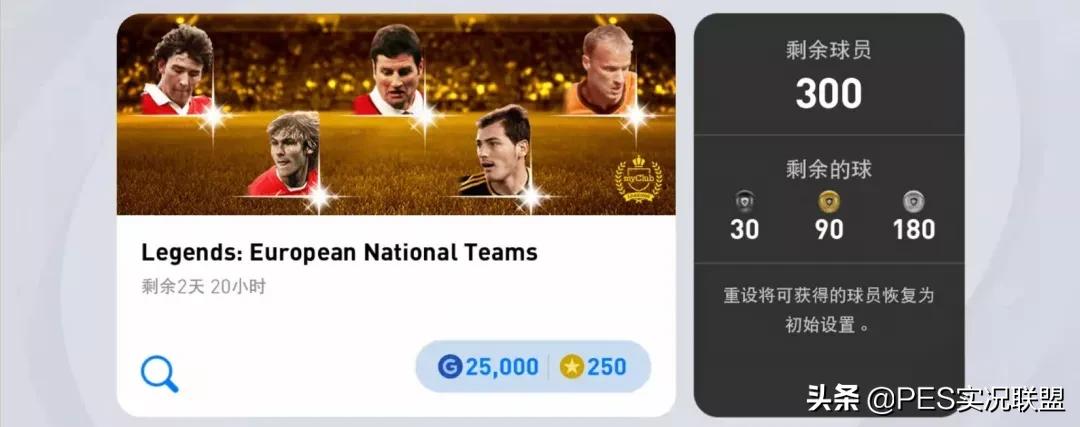Select the silver ball icon above 180
1080x427 pixels.
click(x=913, y=201)
